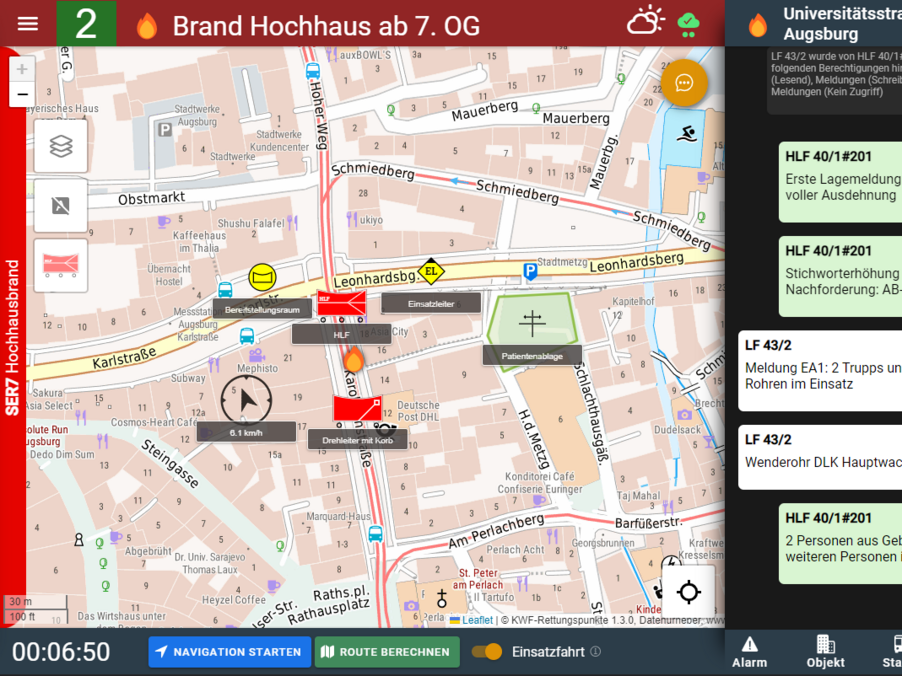Zoom out on the map
Screen dimensions: 902x676
point(22,96)
